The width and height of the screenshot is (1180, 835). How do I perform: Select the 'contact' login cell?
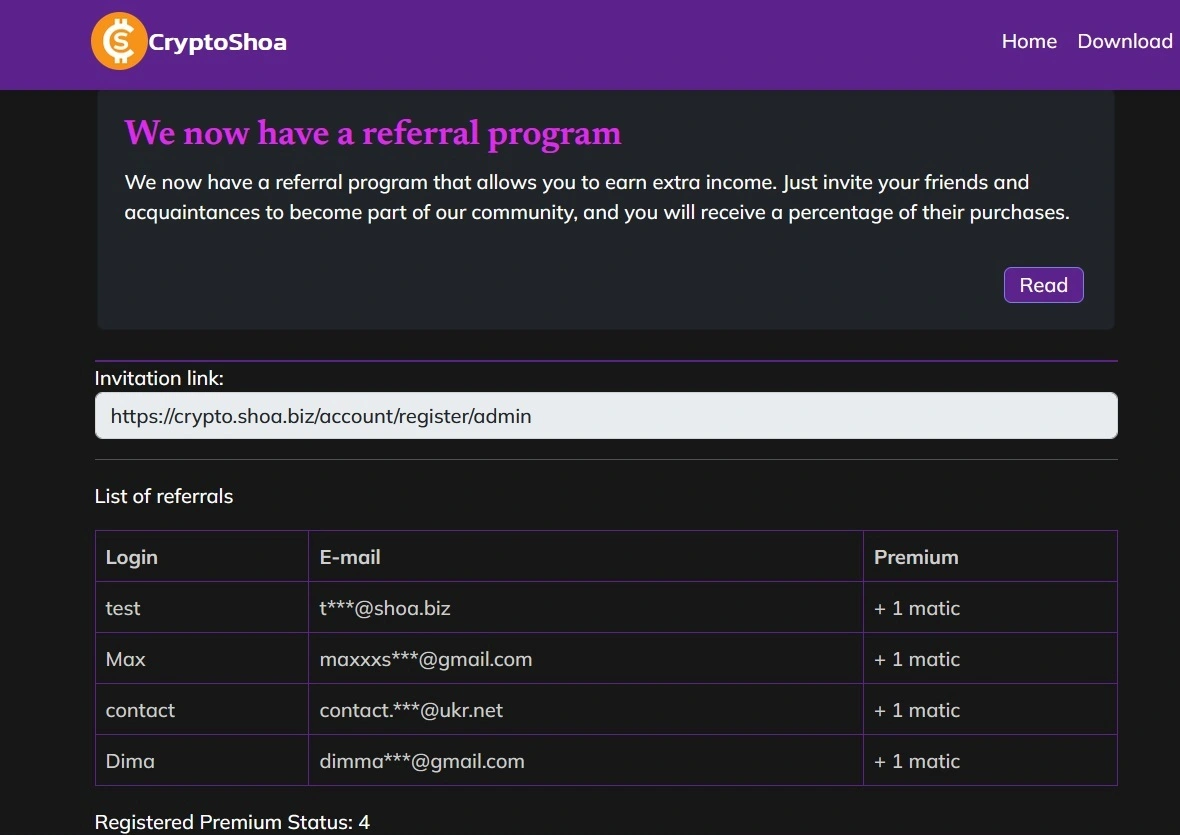[202, 710]
